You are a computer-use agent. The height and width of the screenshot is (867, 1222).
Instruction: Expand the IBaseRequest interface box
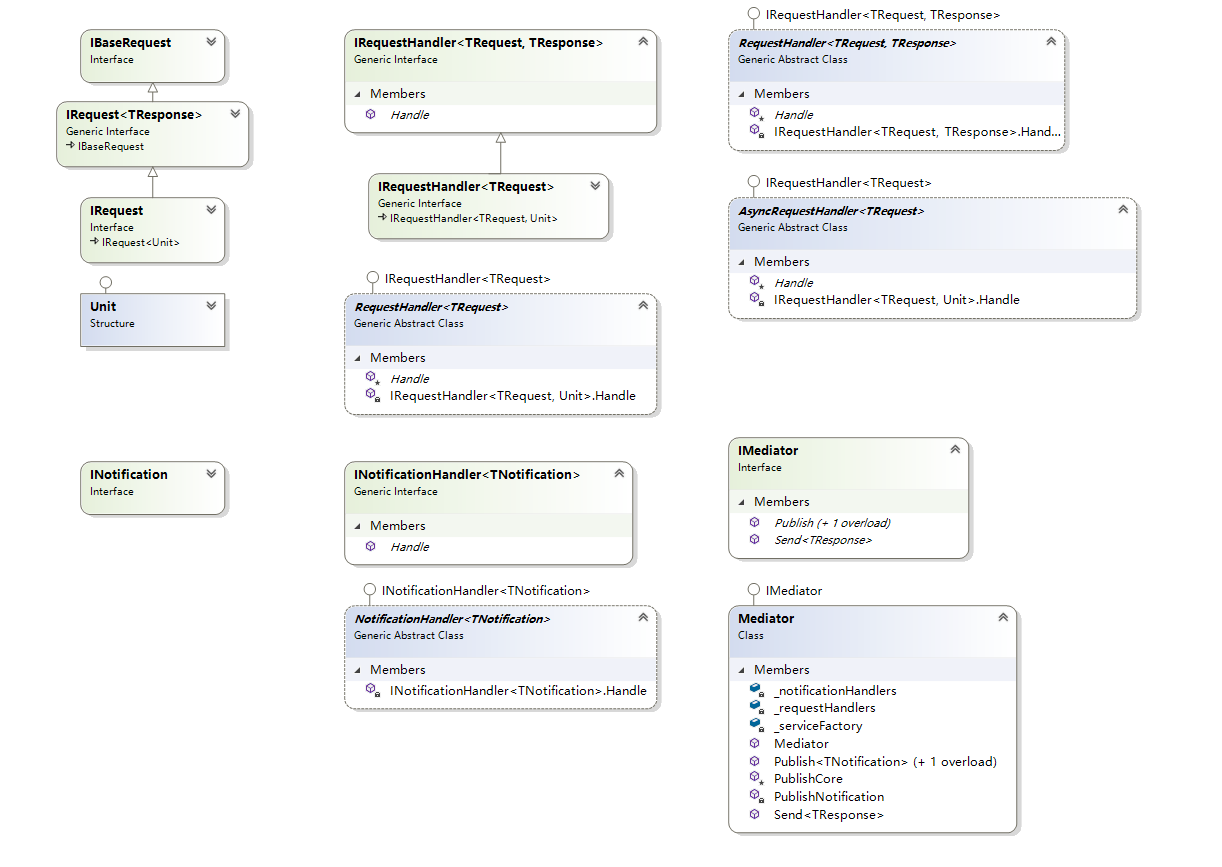click(211, 43)
